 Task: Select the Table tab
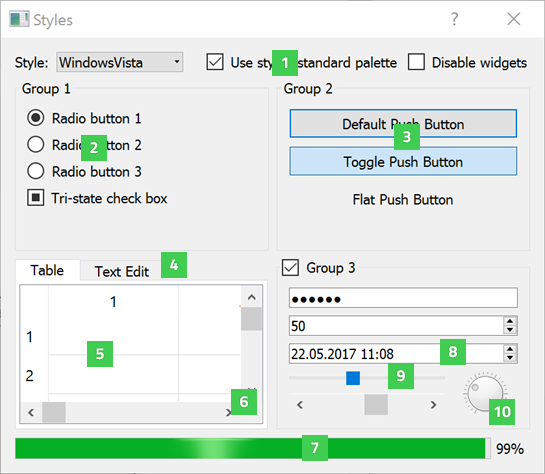[47, 270]
